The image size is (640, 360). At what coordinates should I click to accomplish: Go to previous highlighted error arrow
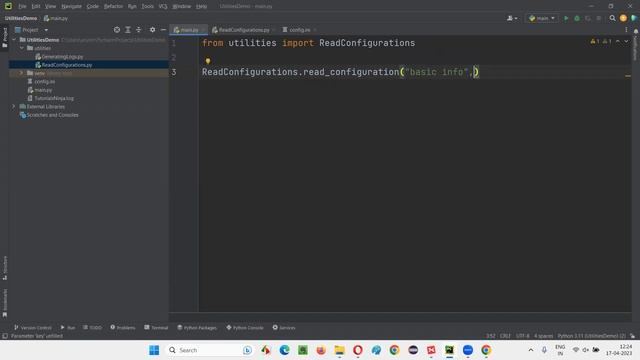tap(618, 41)
